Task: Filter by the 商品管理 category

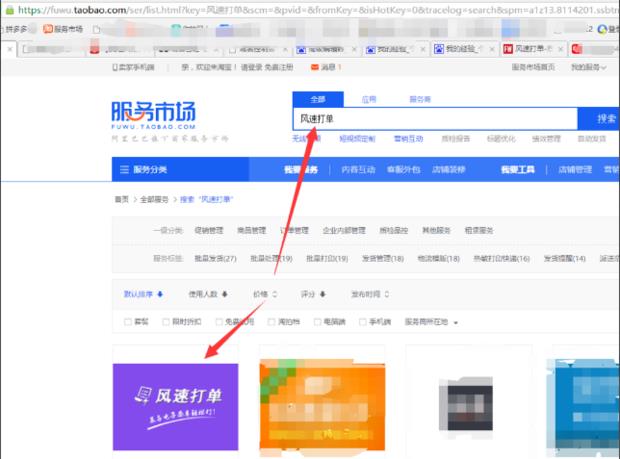Action: click(251, 230)
